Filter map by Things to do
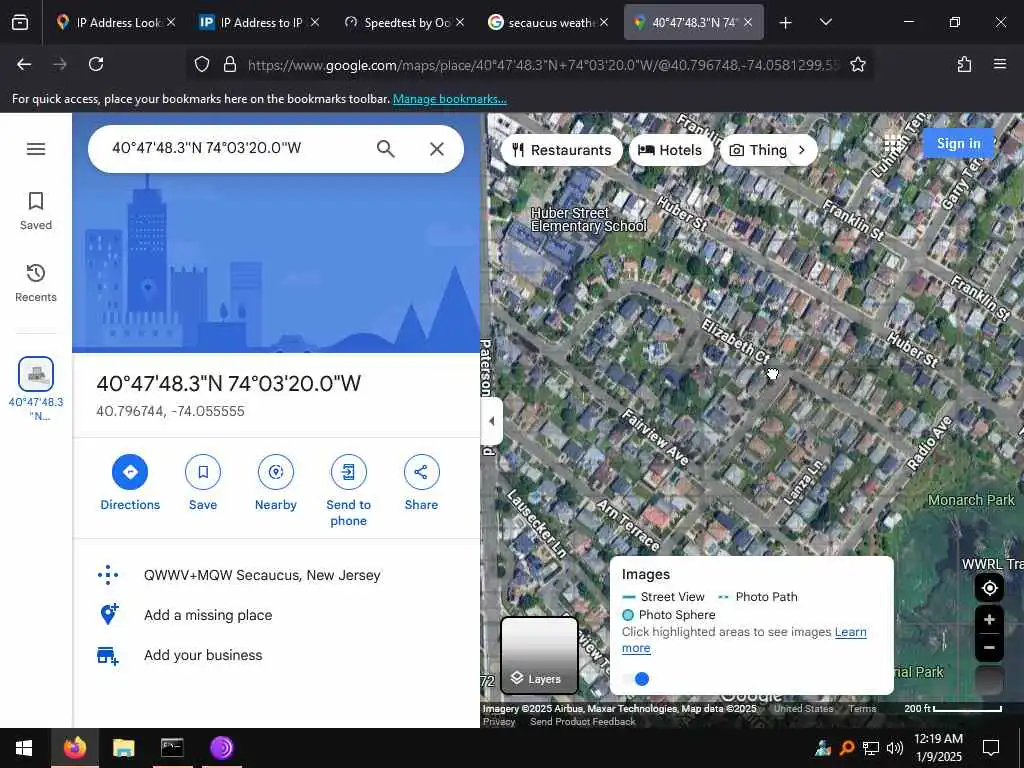 pos(758,150)
